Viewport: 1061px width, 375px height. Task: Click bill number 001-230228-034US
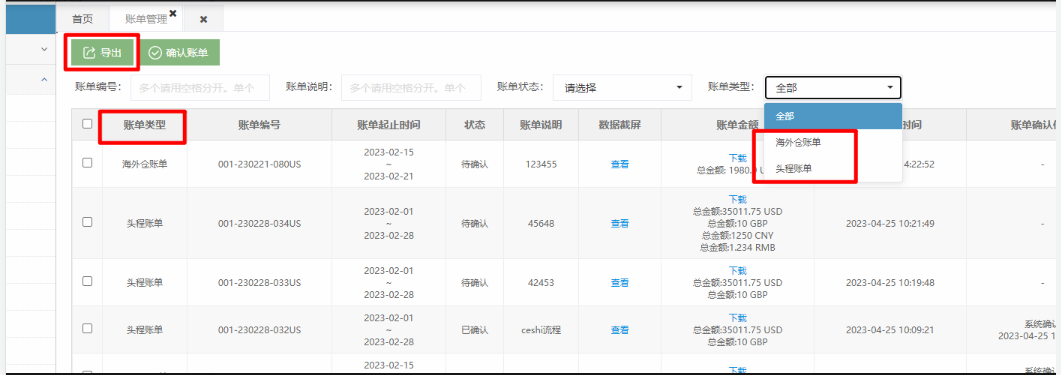click(x=259, y=223)
